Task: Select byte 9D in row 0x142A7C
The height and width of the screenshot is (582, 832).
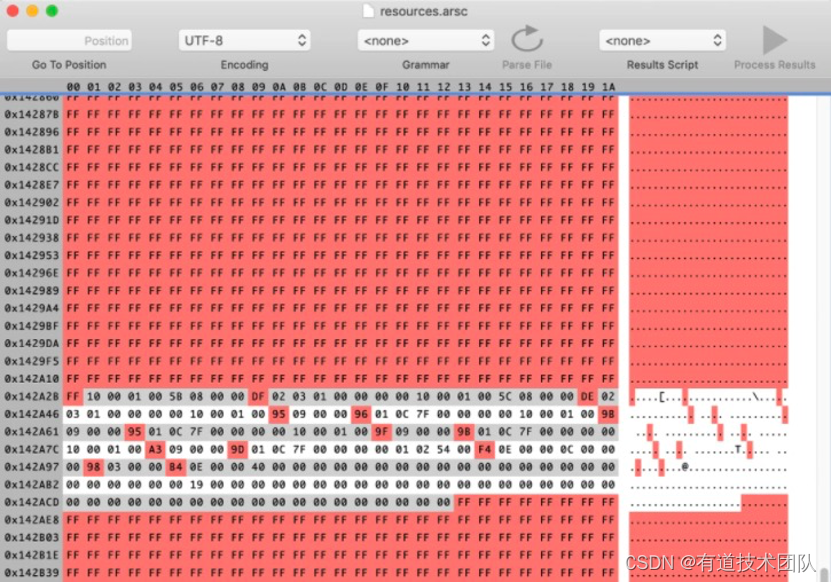Action: [238, 449]
